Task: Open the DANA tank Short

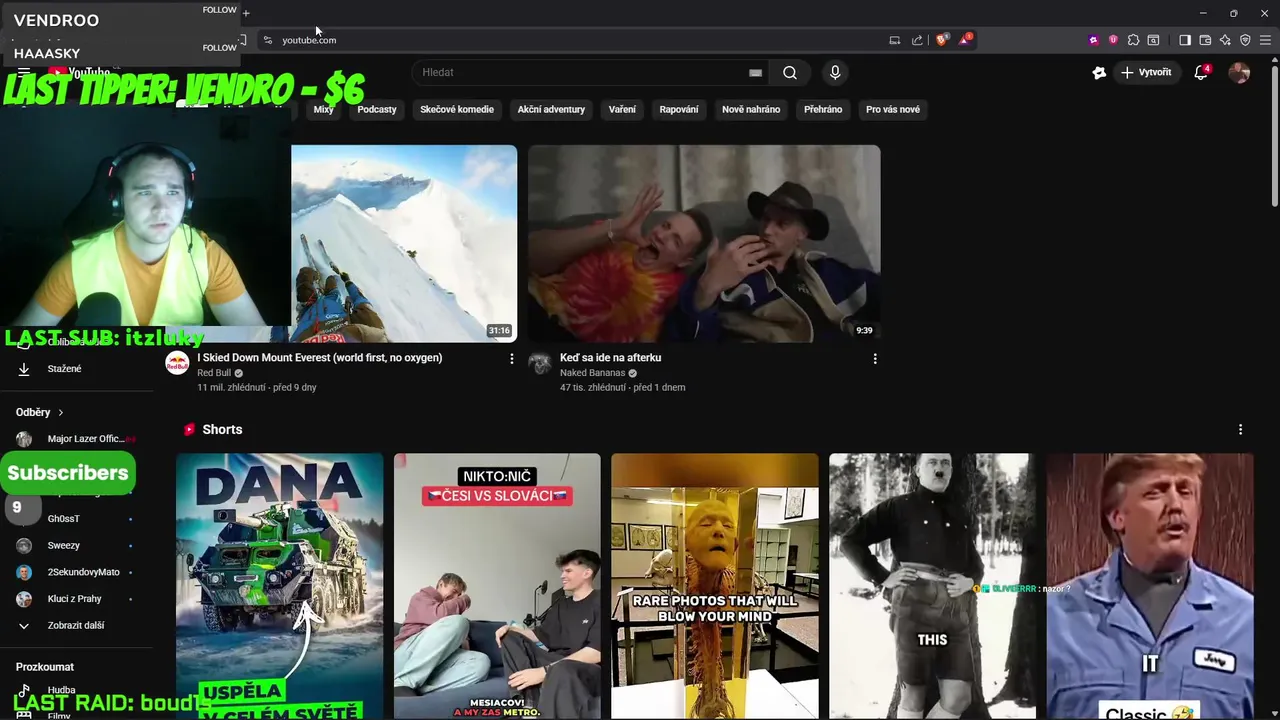Action: tap(279, 586)
